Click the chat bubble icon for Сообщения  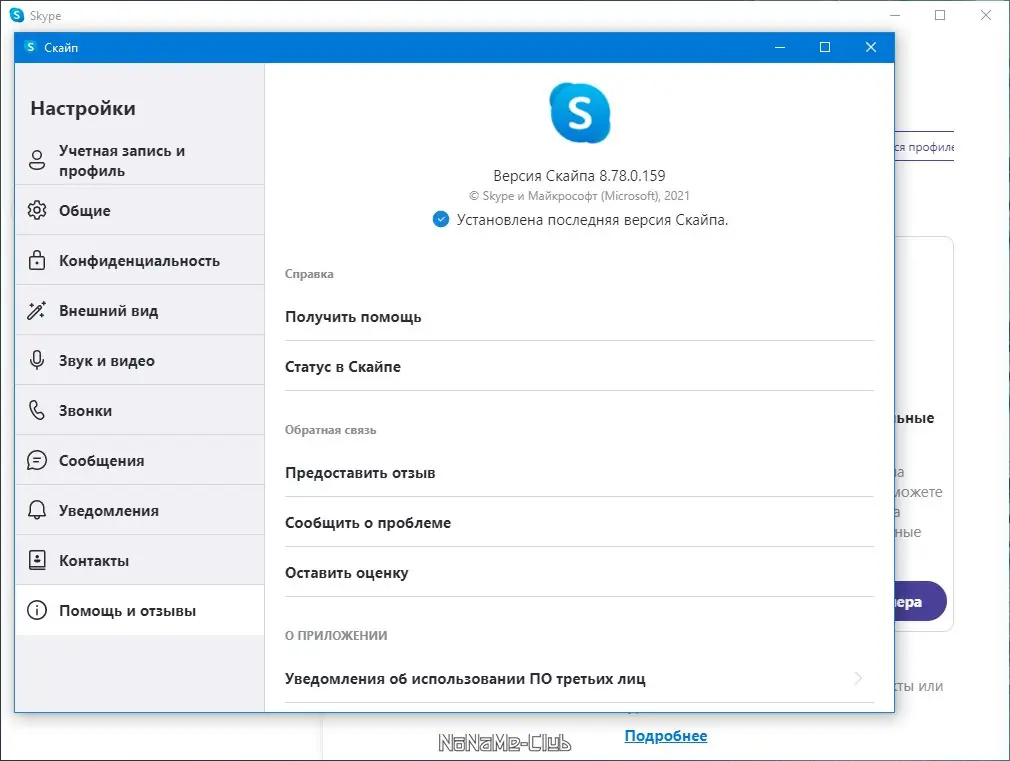37,460
